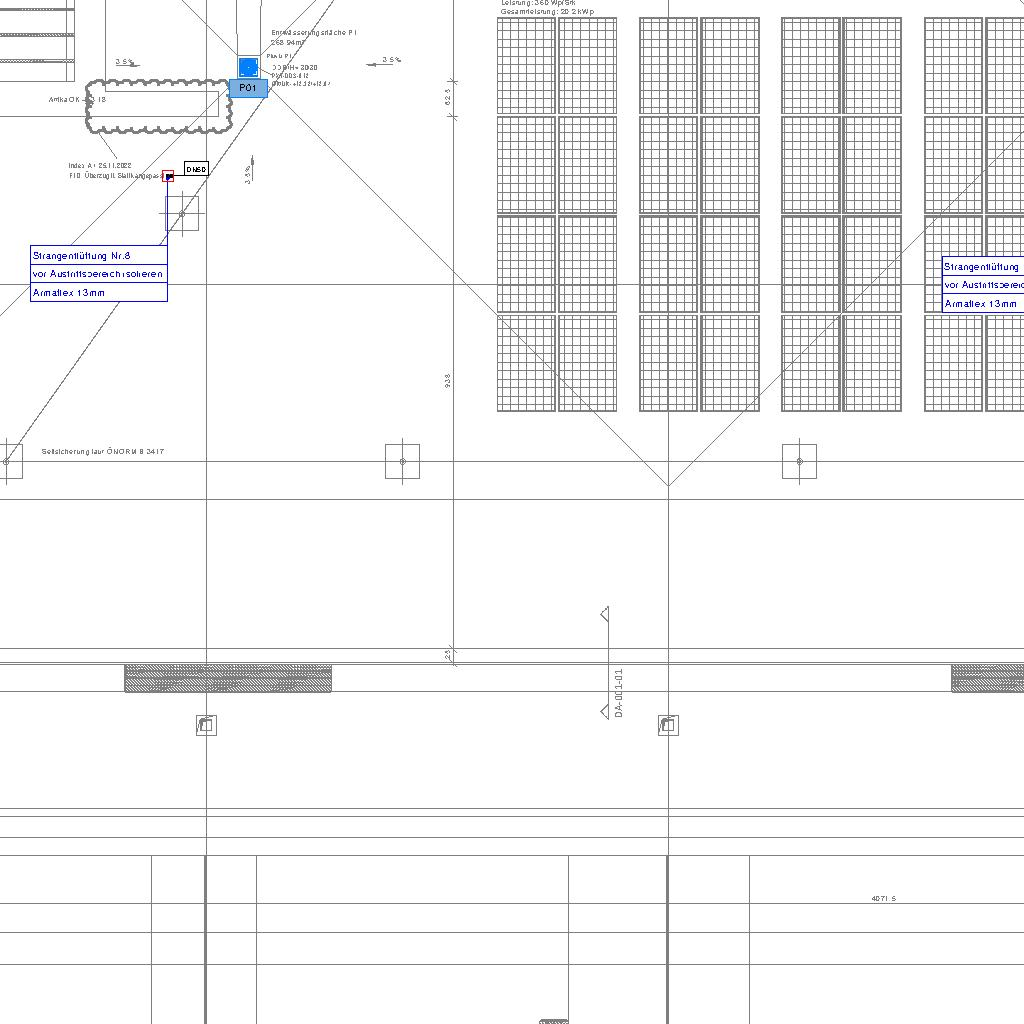The image size is (1024, 1024).
Task: Click the Entwässerungsfläche P1 label text
Action: 314,33
